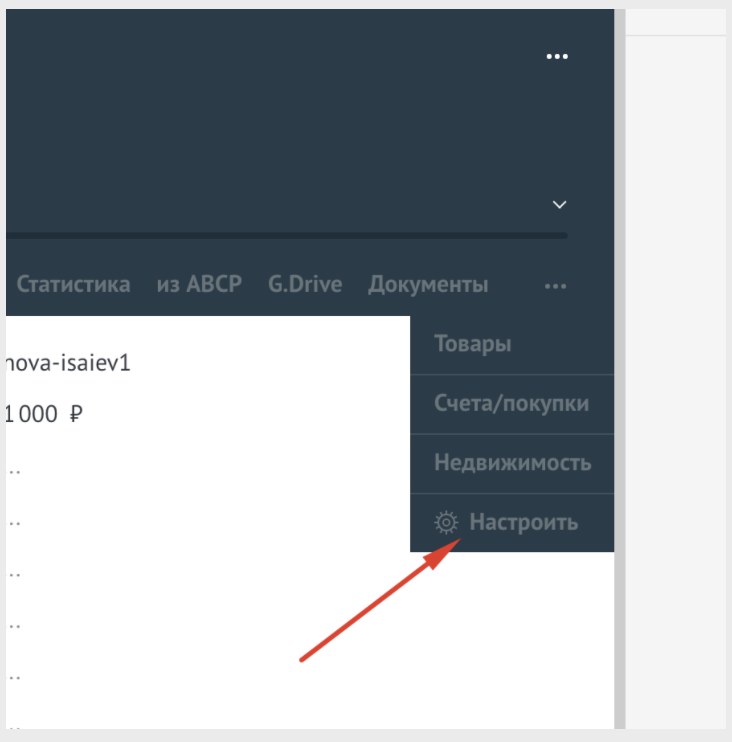Go to the Документы tab
Viewport: 732px width, 742px height.
click(428, 284)
